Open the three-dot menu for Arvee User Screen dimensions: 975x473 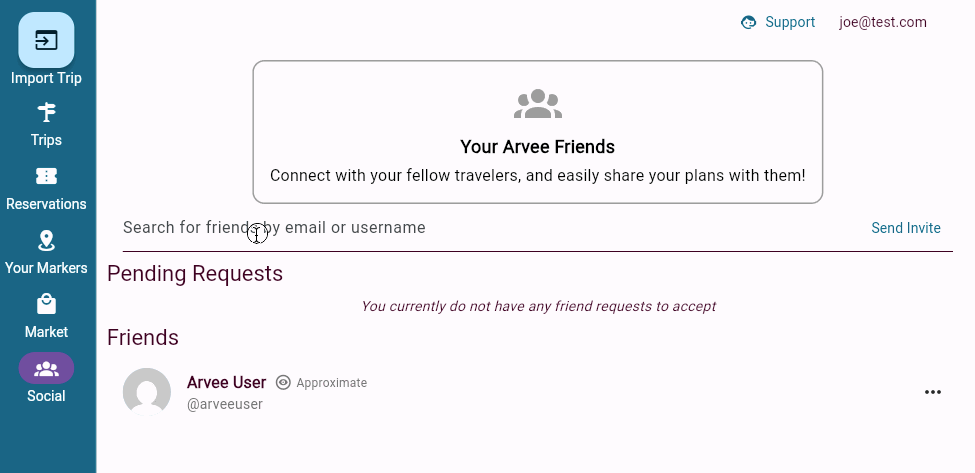[x=933, y=392]
